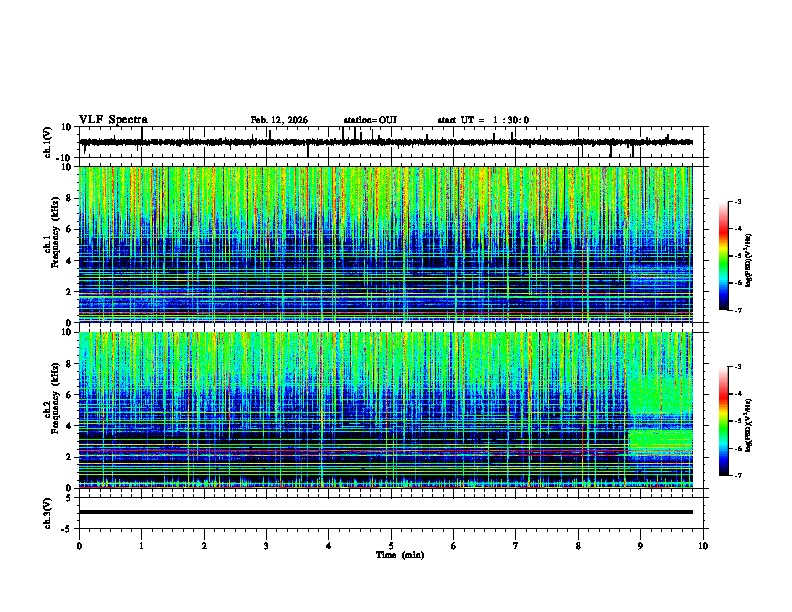This screenshot has height=612, width=792.
Task: Click the time axis tick label "5"
Action: coord(391,546)
